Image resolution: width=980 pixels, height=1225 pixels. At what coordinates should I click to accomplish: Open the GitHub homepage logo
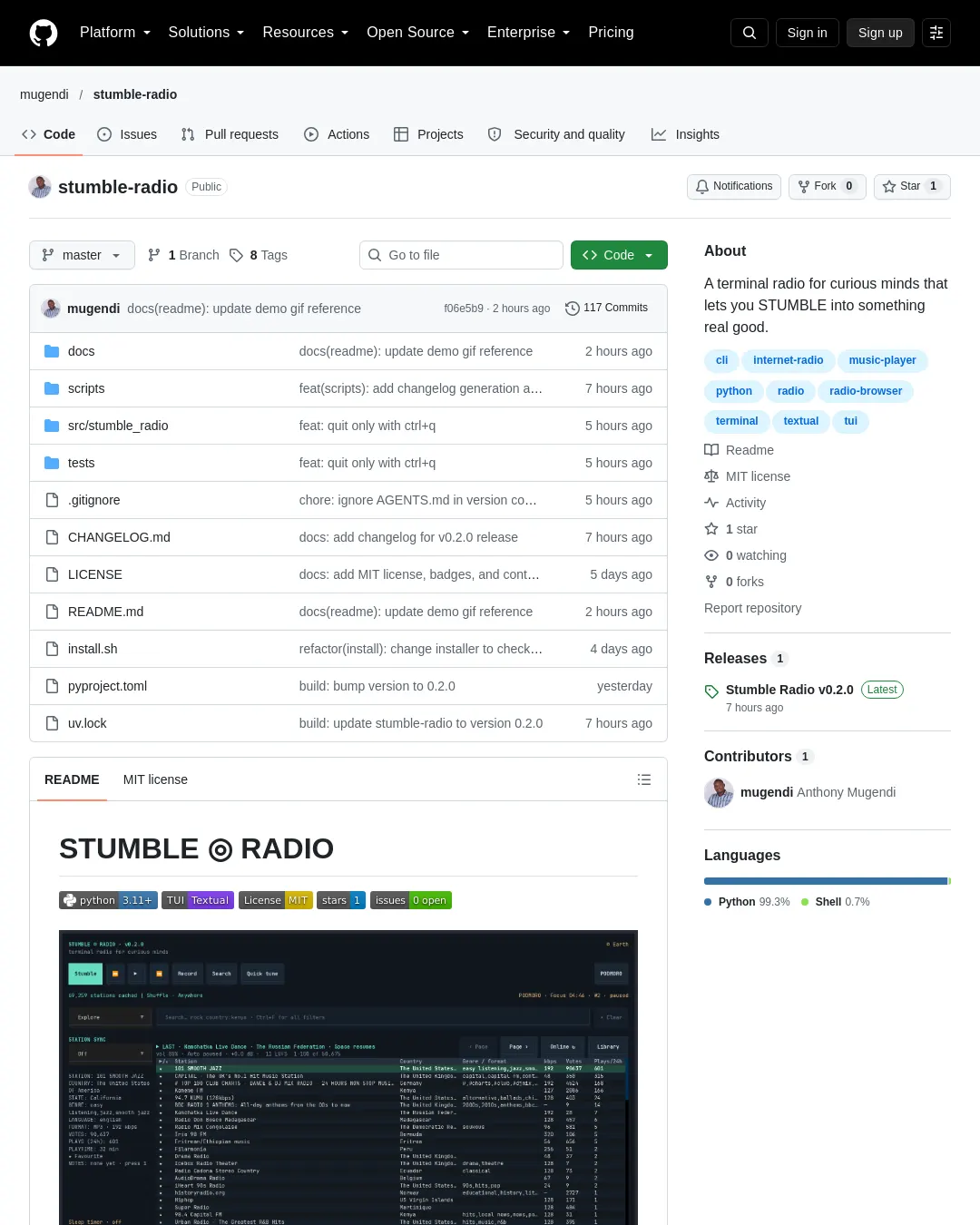pyautogui.click(x=44, y=33)
